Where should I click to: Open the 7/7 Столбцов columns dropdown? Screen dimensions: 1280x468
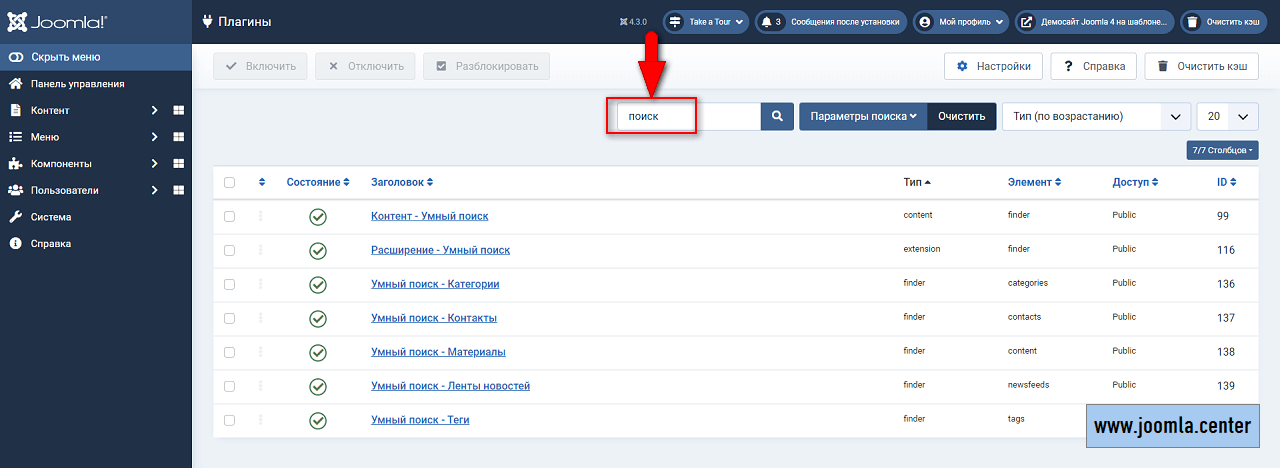(x=1222, y=150)
